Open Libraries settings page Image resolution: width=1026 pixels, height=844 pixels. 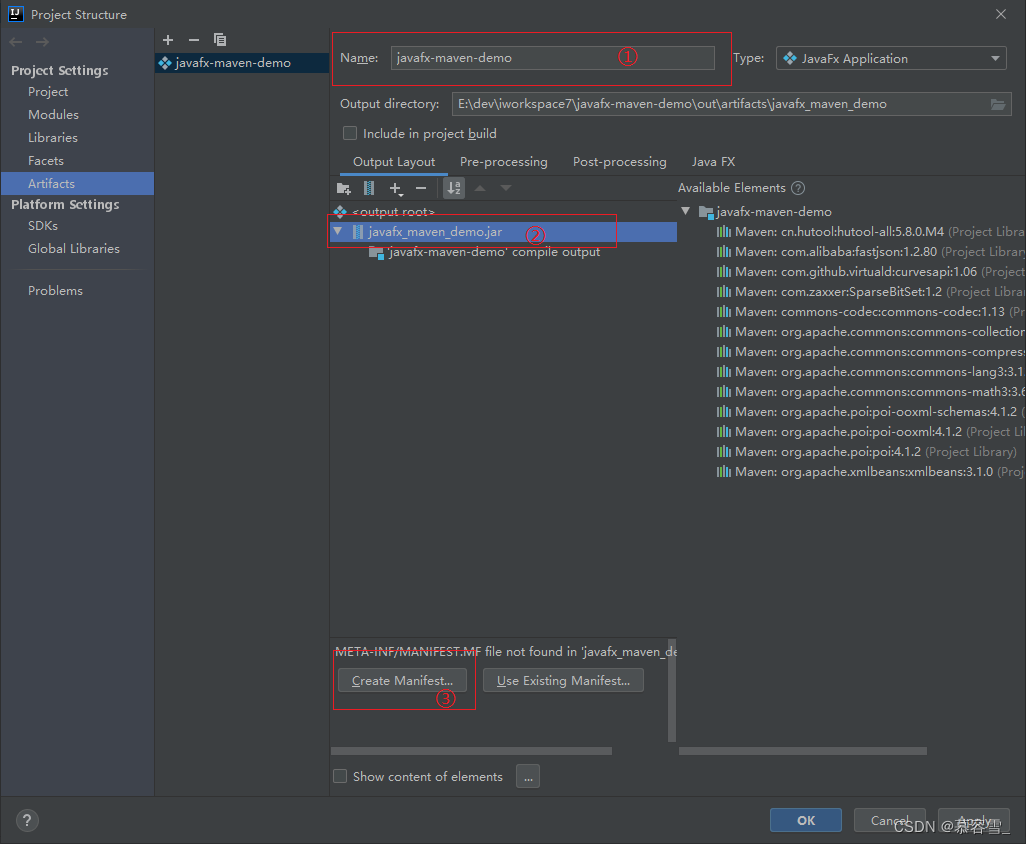[x=52, y=137]
